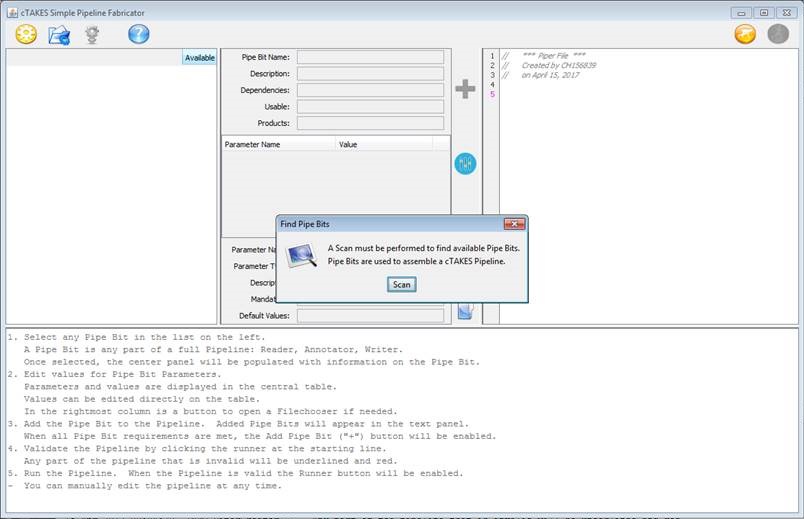Click the Scan for Pipe Bits gear icon
The width and height of the screenshot is (804, 519).
pos(26,34)
